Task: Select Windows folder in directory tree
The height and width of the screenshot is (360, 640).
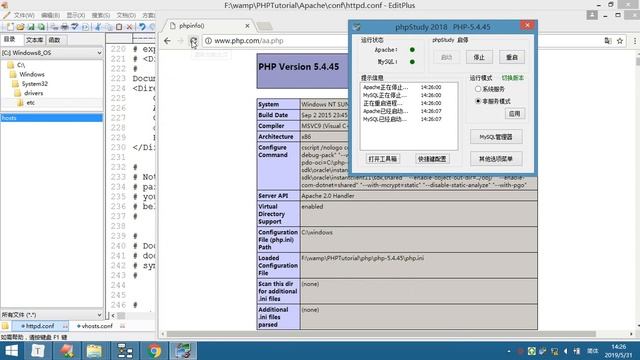Action: click(x=31, y=74)
